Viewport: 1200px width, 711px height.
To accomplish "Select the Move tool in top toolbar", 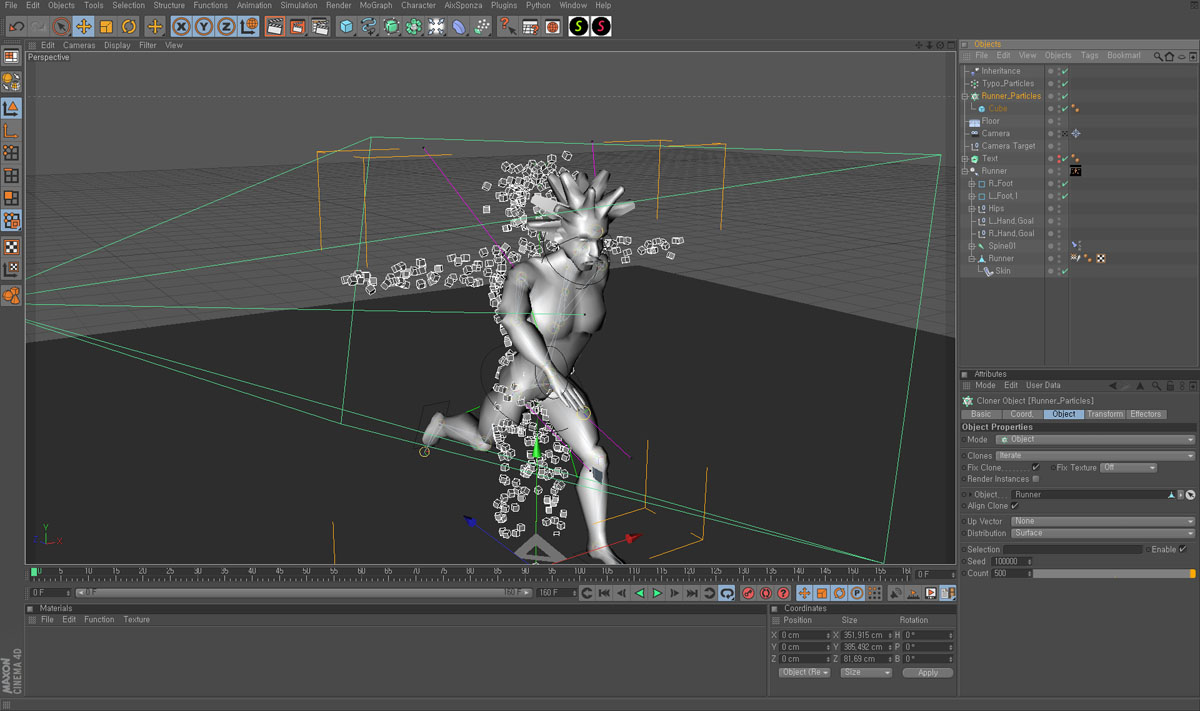I will coord(84,27).
